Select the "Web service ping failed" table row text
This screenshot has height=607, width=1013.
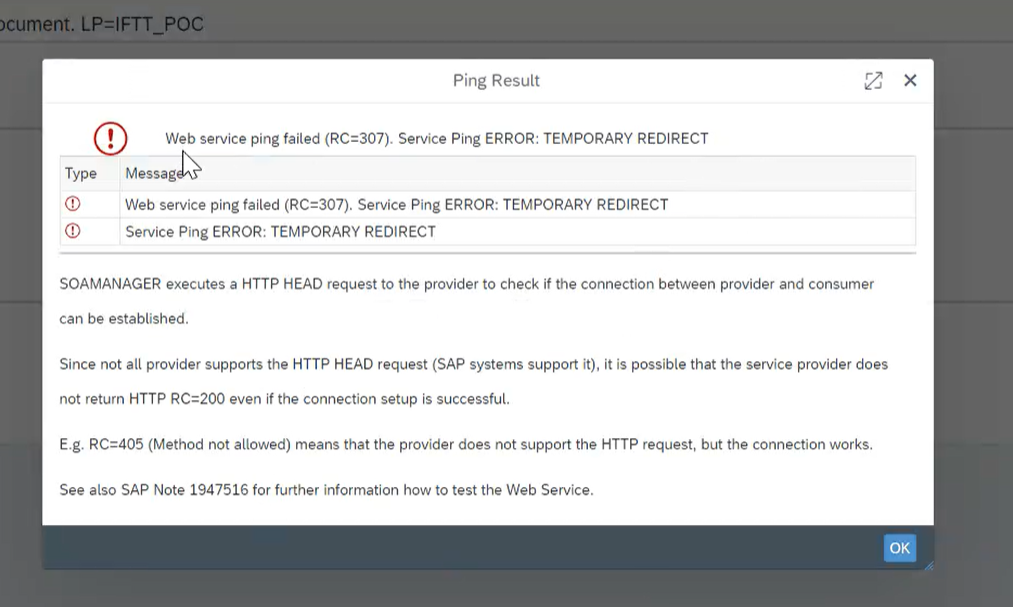click(x=396, y=204)
